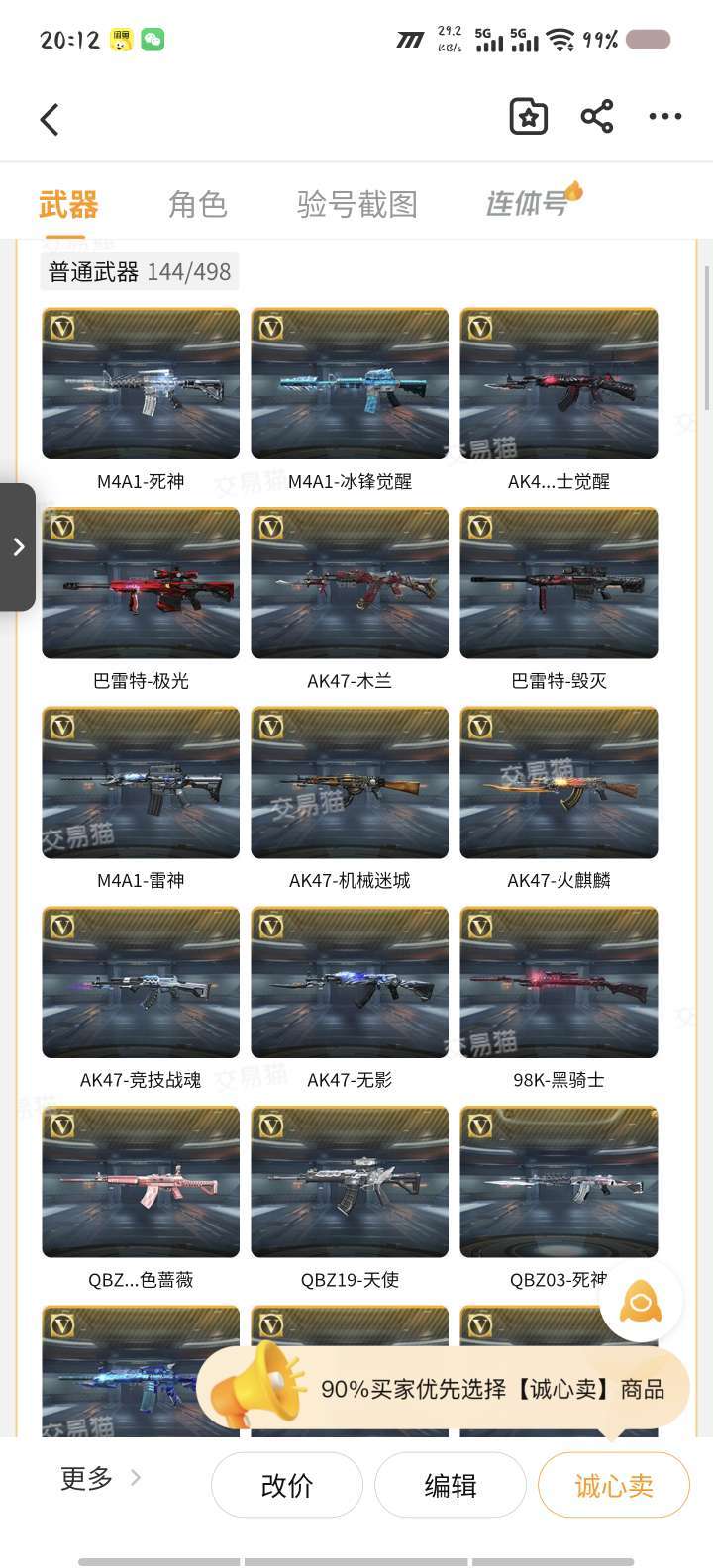The width and height of the screenshot is (713, 1568).
Task: Click the 改价 button
Action: click(287, 1485)
